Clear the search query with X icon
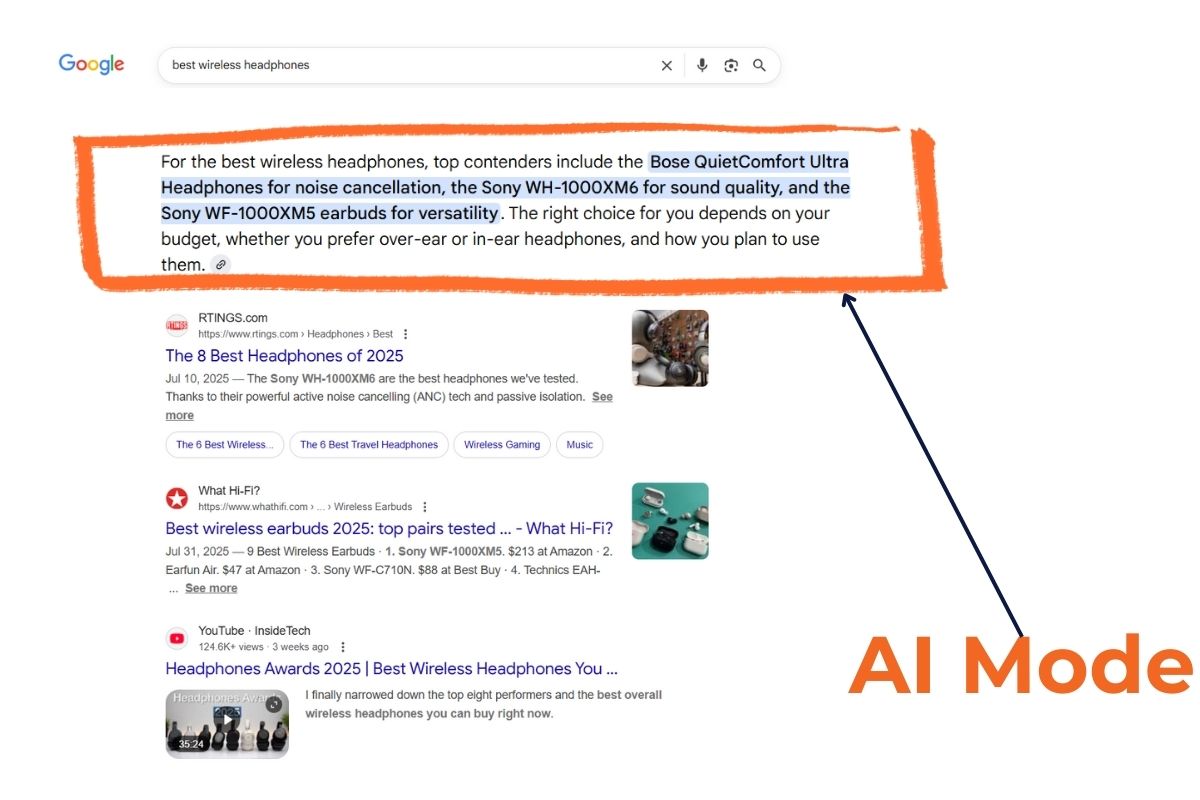Viewport: 1200px width, 800px height. [x=667, y=65]
